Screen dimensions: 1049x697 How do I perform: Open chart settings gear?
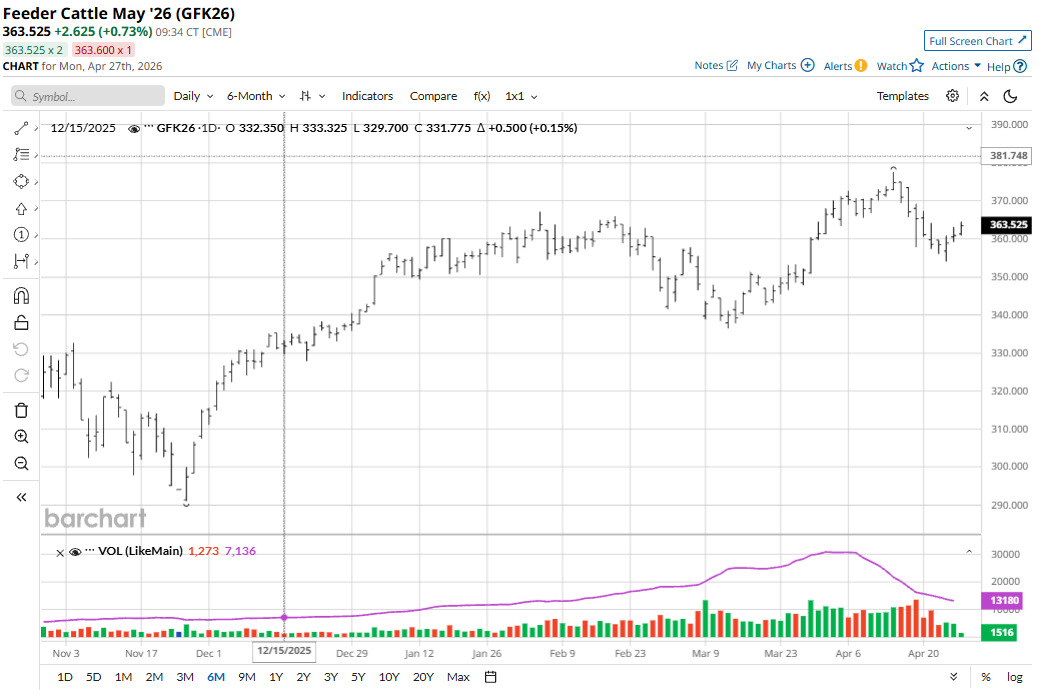point(952,96)
